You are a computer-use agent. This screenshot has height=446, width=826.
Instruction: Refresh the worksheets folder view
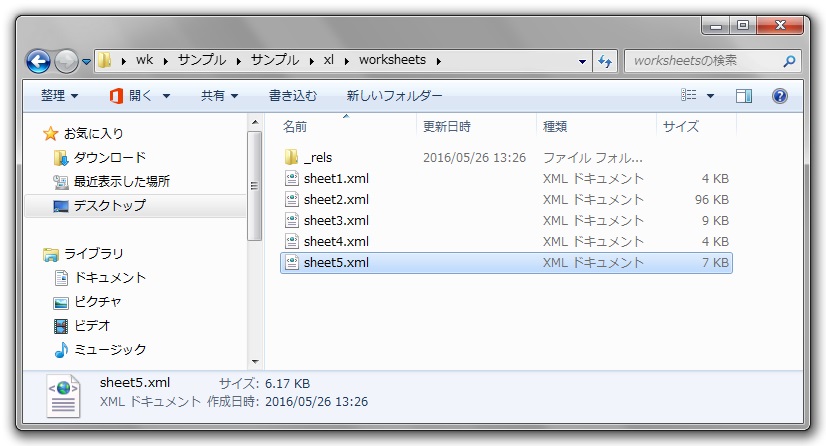pos(605,62)
